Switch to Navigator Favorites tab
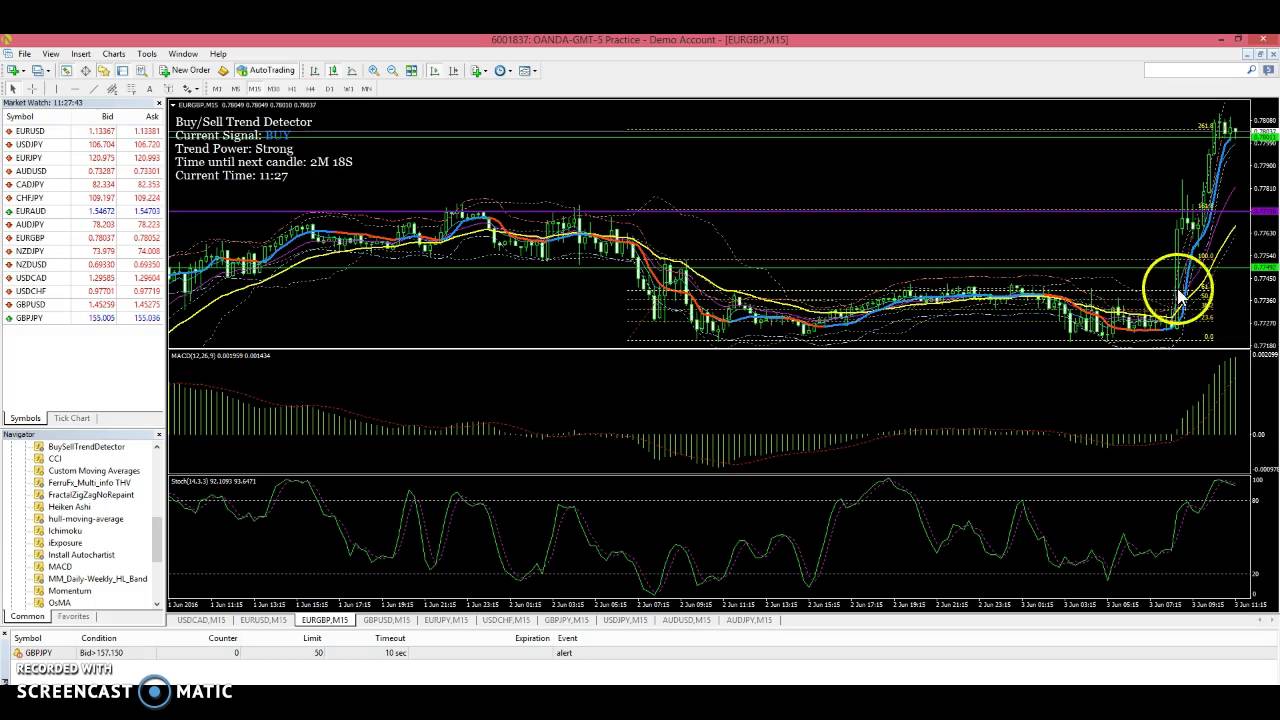The image size is (1280, 720). tap(73, 616)
